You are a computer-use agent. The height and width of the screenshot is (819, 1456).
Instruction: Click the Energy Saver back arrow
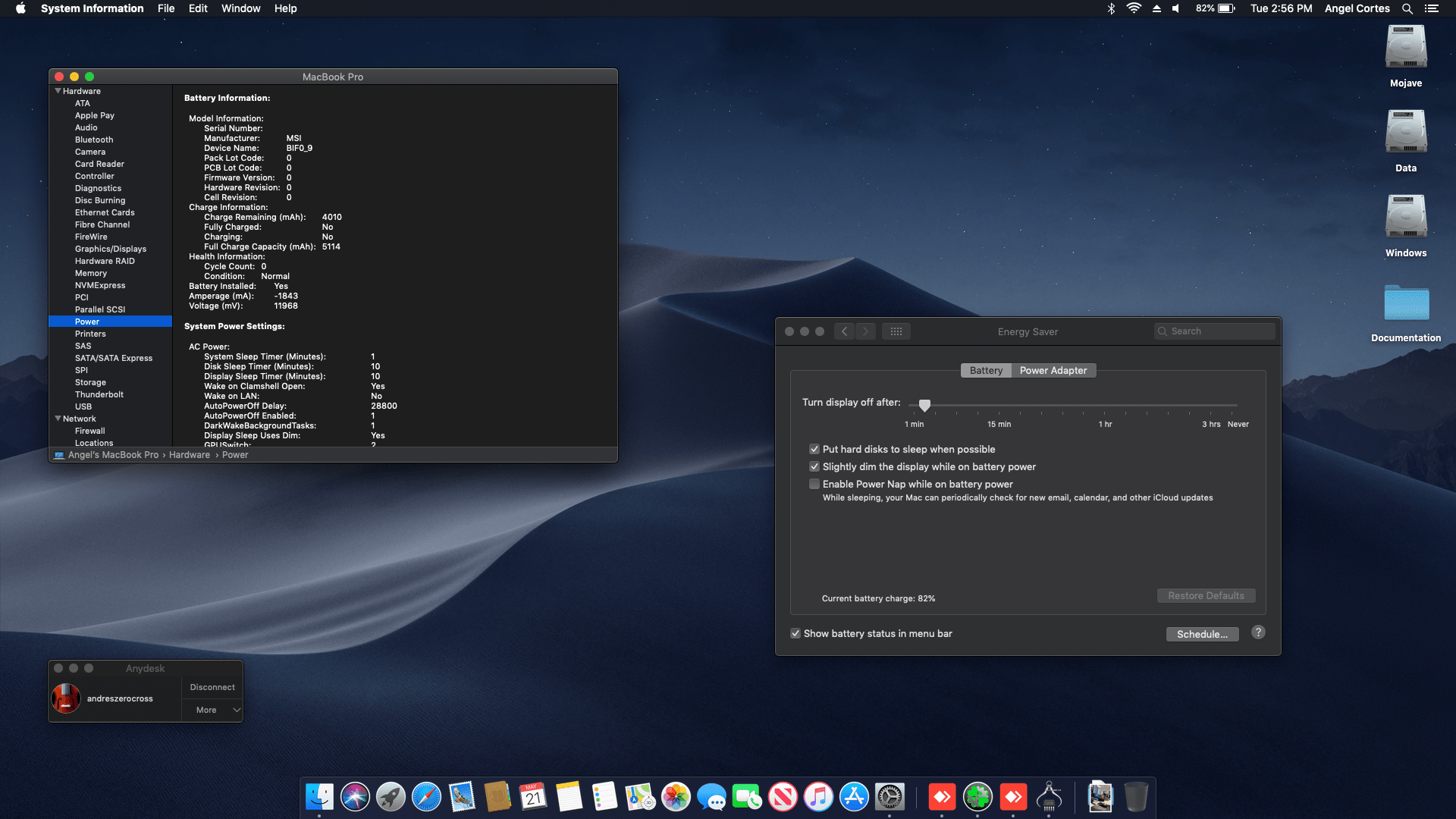(x=844, y=331)
